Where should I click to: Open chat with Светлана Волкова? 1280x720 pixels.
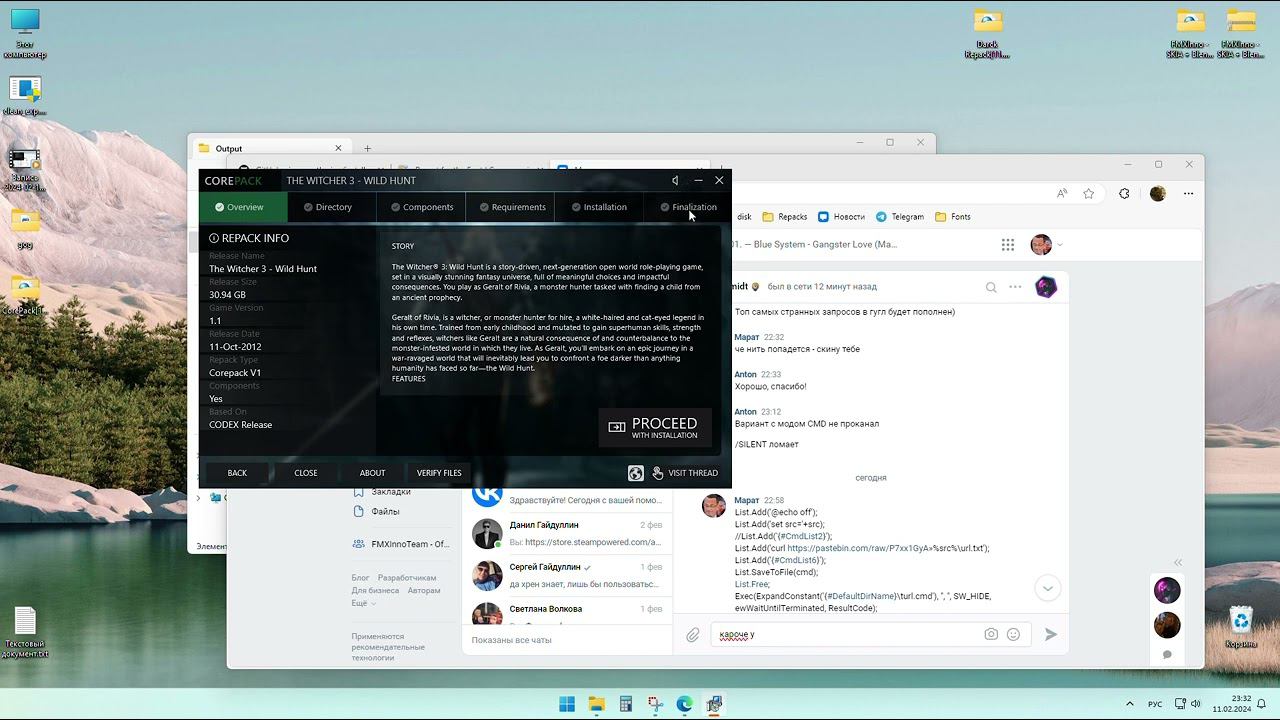click(567, 612)
